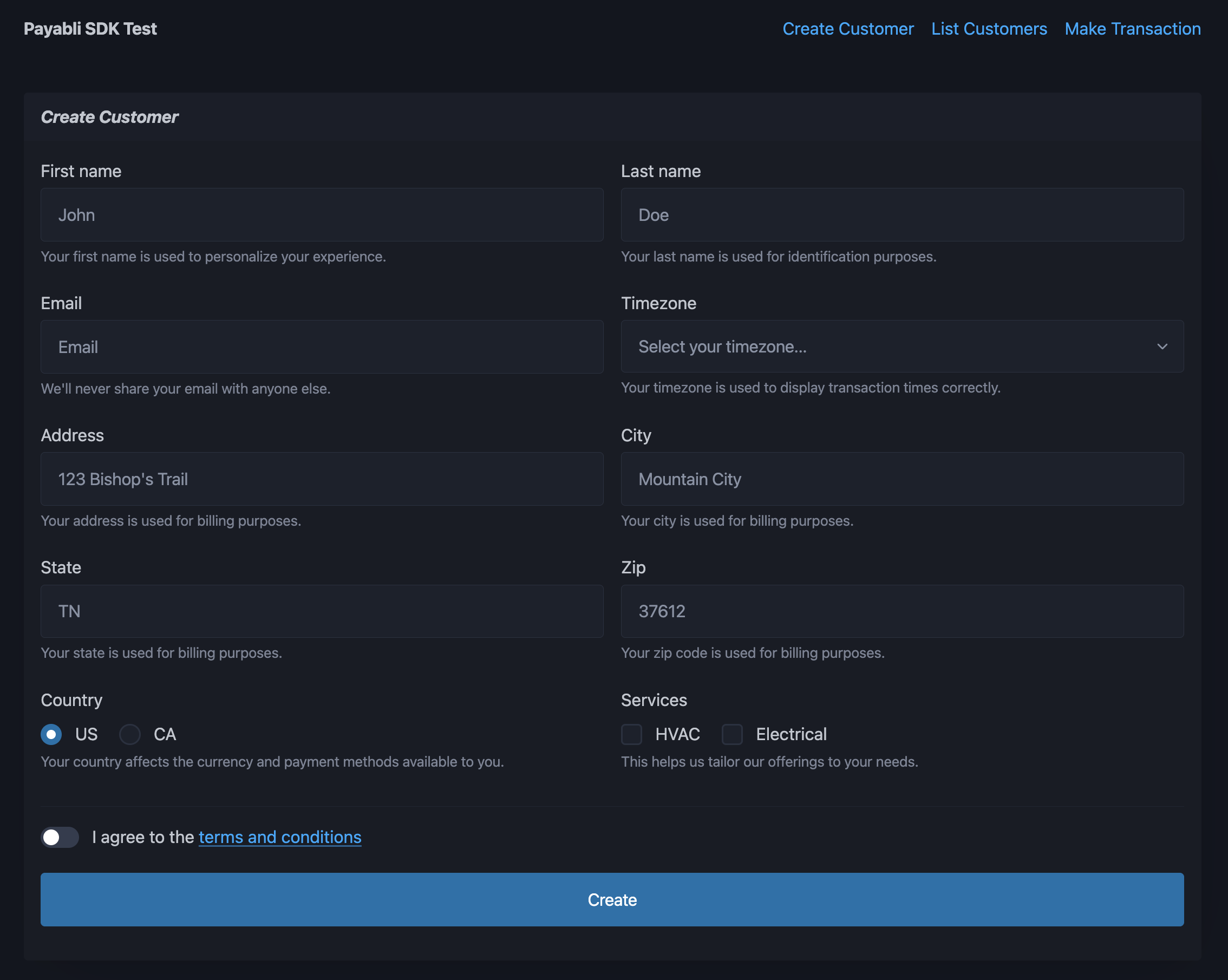The image size is (1228, 980).
Task: Click the First name input showing John
Action: pyautogui.click(x=322, y=214)
